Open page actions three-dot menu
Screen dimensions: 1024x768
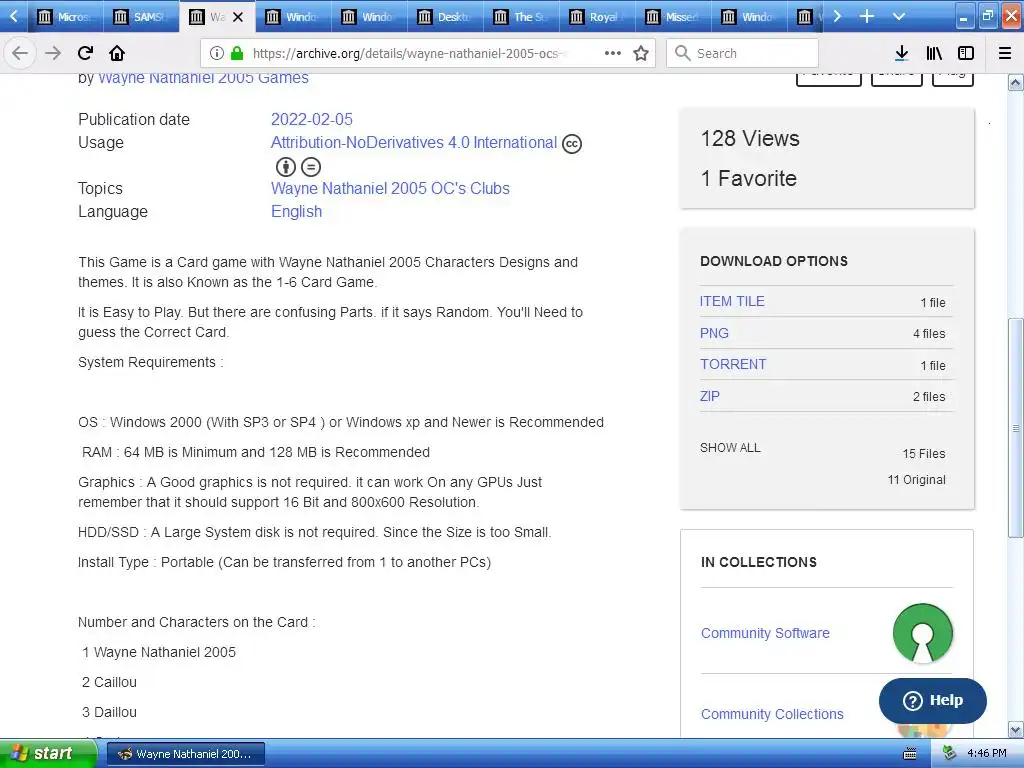(x=613, y=53)
